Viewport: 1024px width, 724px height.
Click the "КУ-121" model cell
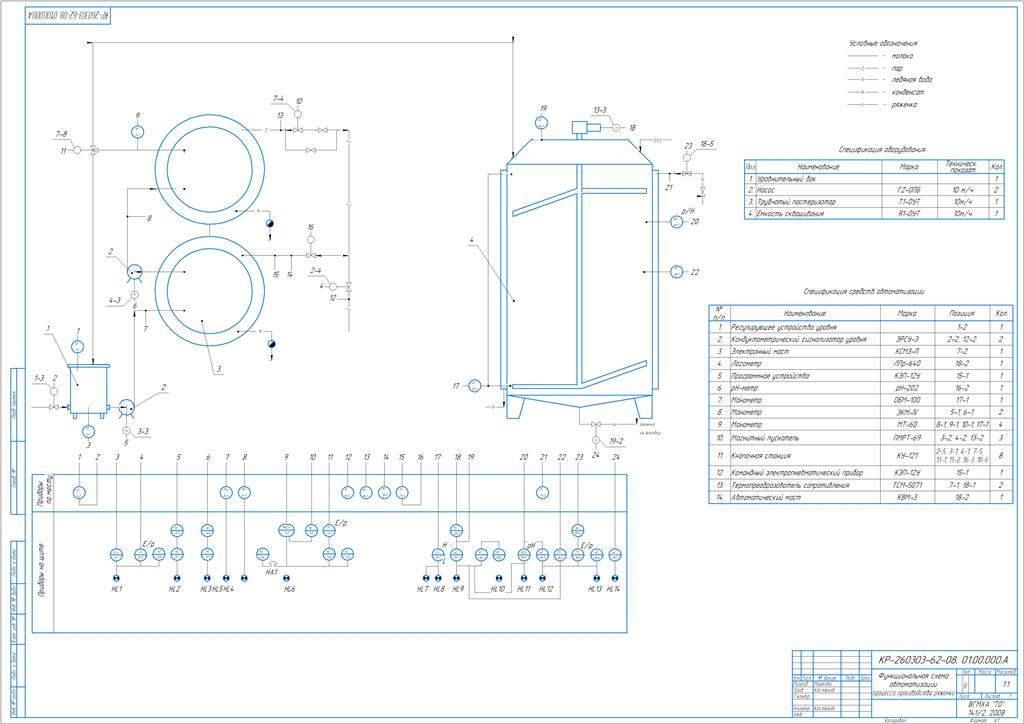[908, 456]
